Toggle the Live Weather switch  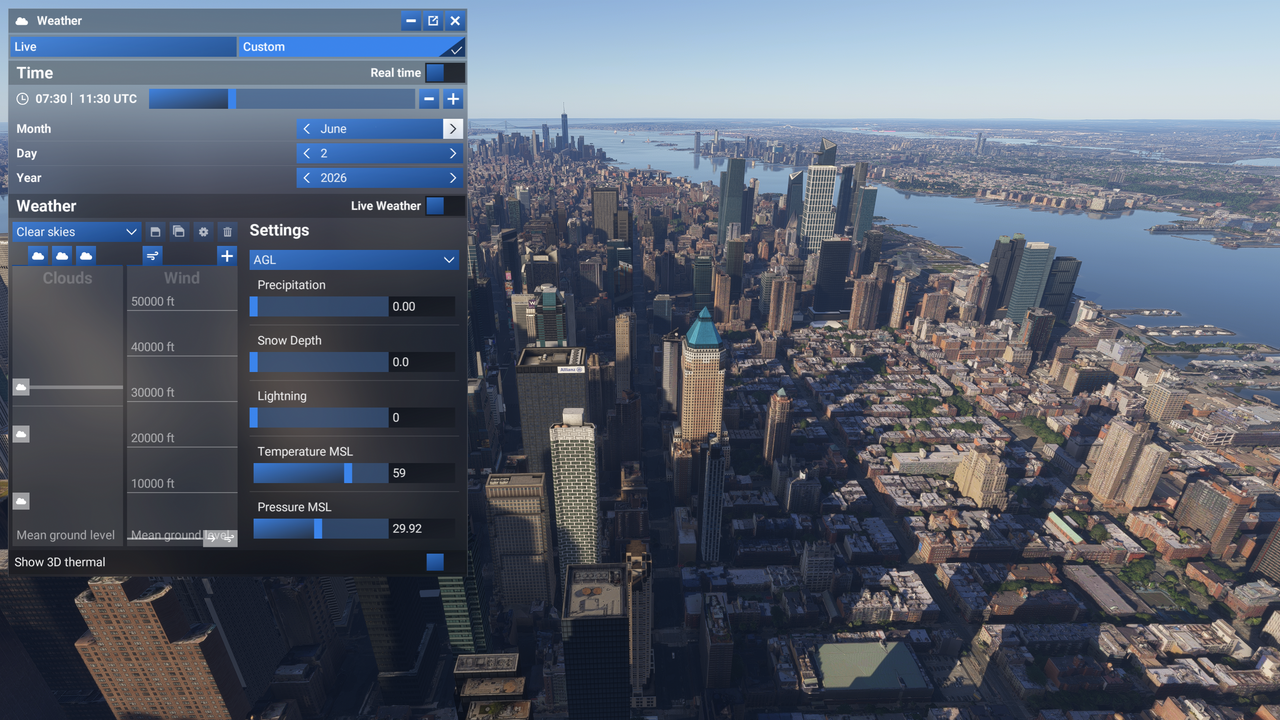444,206
